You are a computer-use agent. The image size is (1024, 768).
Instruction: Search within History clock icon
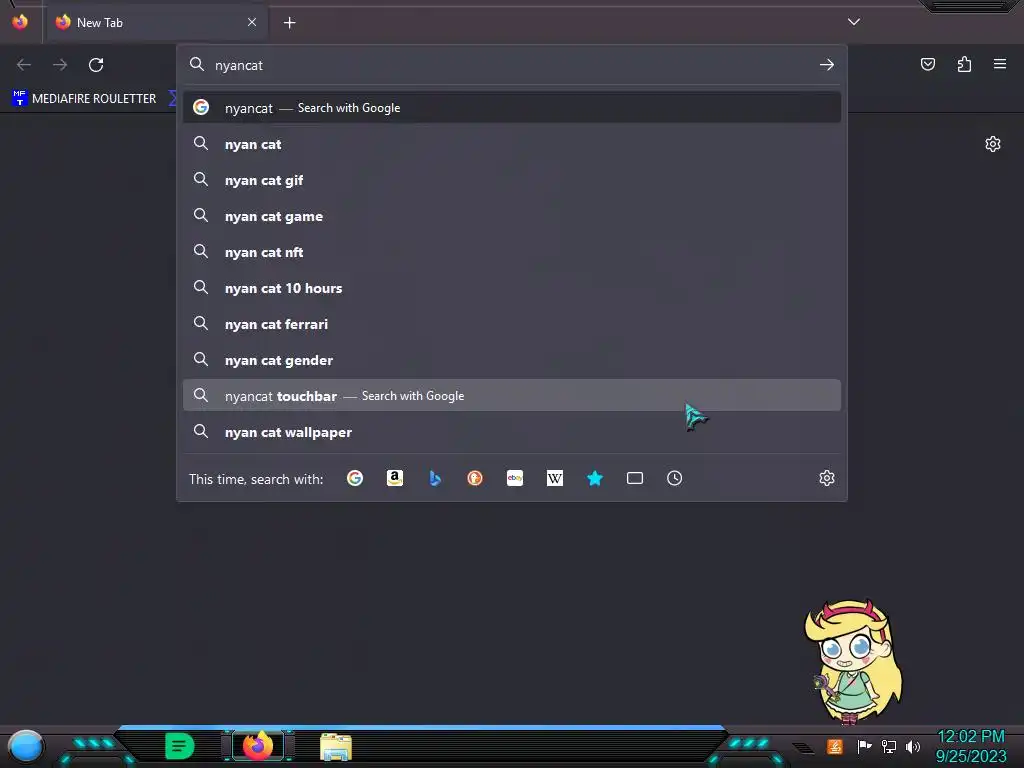(675, 478)
